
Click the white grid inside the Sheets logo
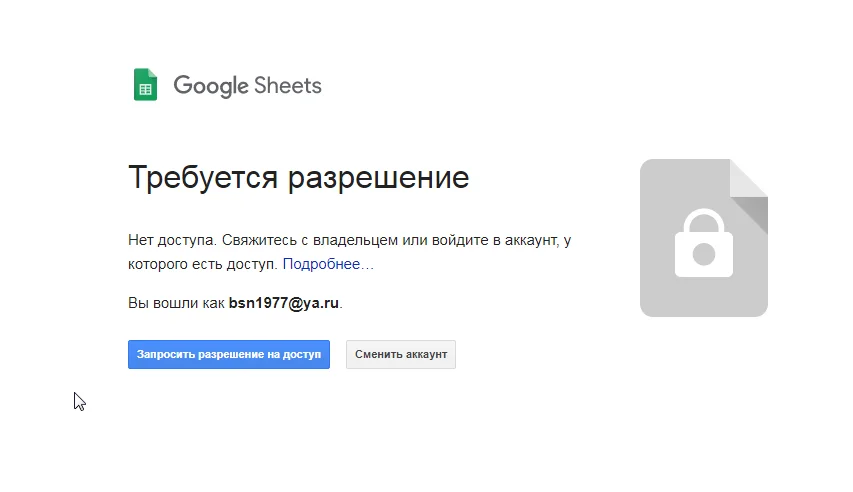(146, 90)
